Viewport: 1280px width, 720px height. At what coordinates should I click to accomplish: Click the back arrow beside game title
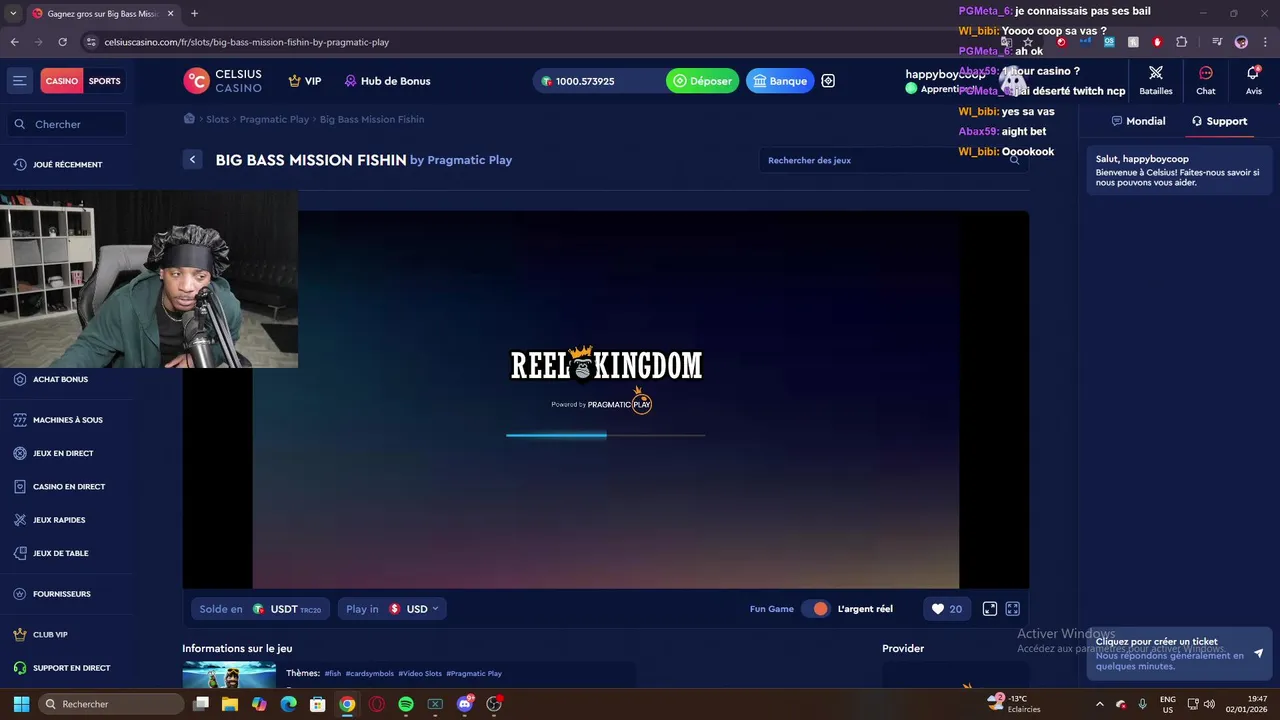point(193,160)
